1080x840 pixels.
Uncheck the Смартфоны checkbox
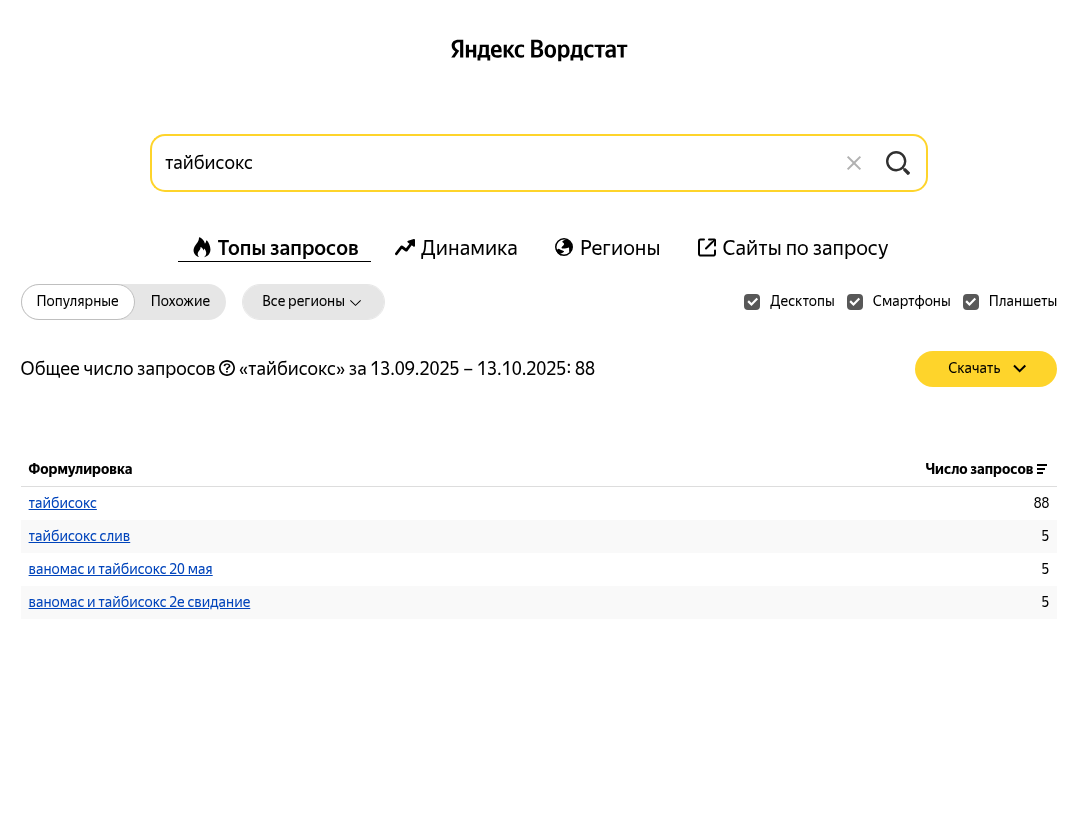(855, 302)
